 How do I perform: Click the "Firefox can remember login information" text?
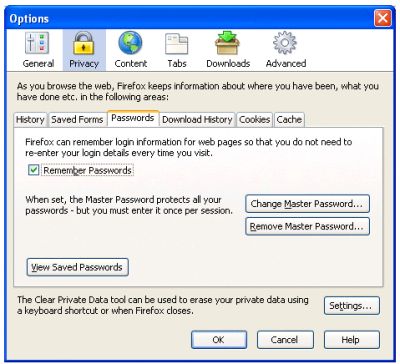click(189, 147)
